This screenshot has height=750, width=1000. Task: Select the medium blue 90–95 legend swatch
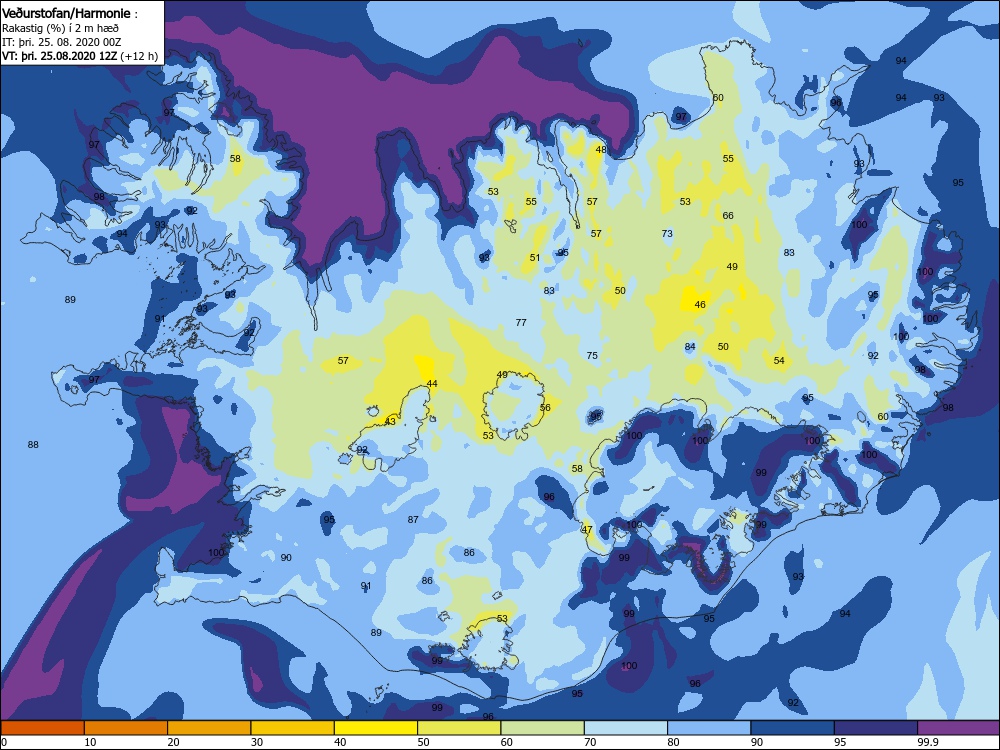coord(793,728)
